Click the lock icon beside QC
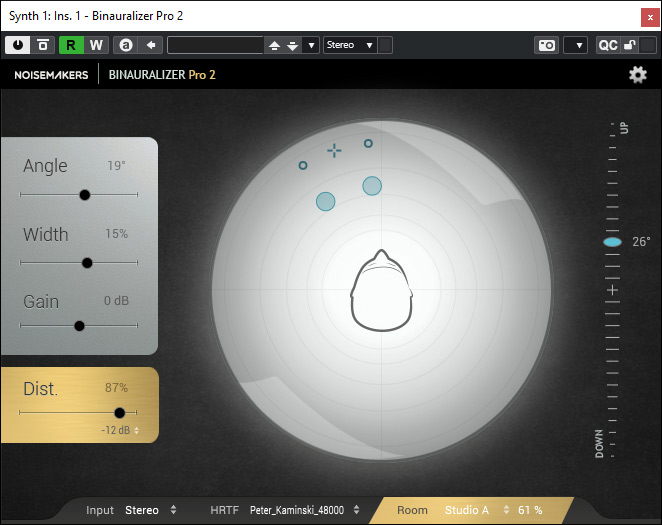Screen dimensions: 662x525 pyautogui.click(x=630, y=45)
